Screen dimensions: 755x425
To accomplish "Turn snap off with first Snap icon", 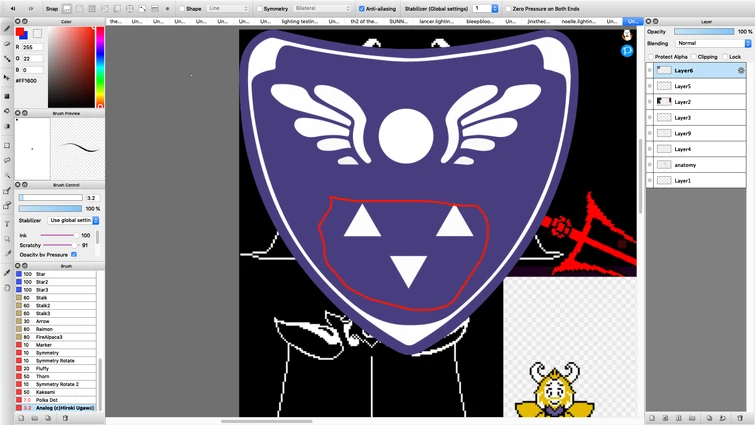I will 67,9.
